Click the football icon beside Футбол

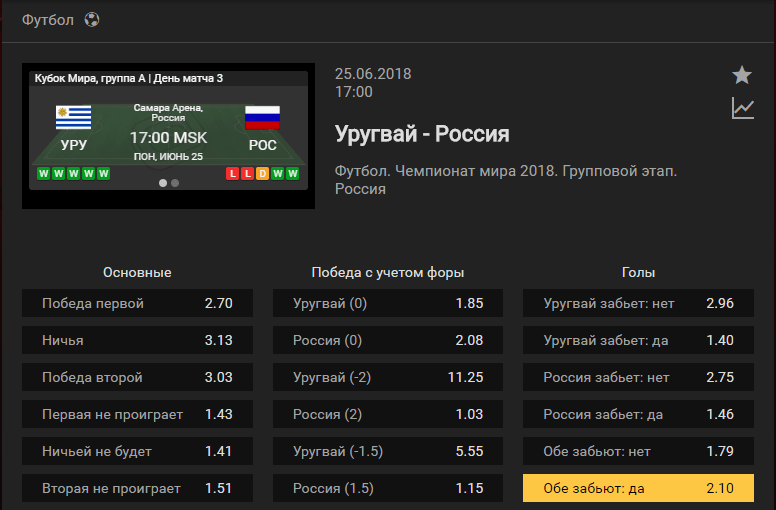click(x=92, y=20)
